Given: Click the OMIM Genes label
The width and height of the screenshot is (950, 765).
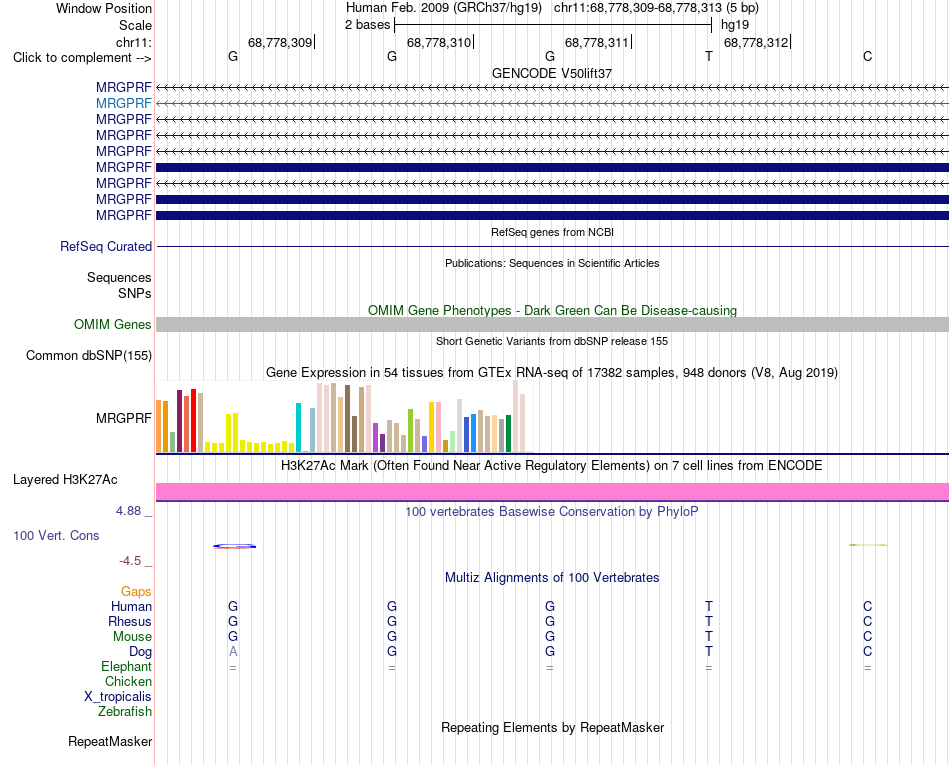Looking at the screenshot, I should click(113, 325).
